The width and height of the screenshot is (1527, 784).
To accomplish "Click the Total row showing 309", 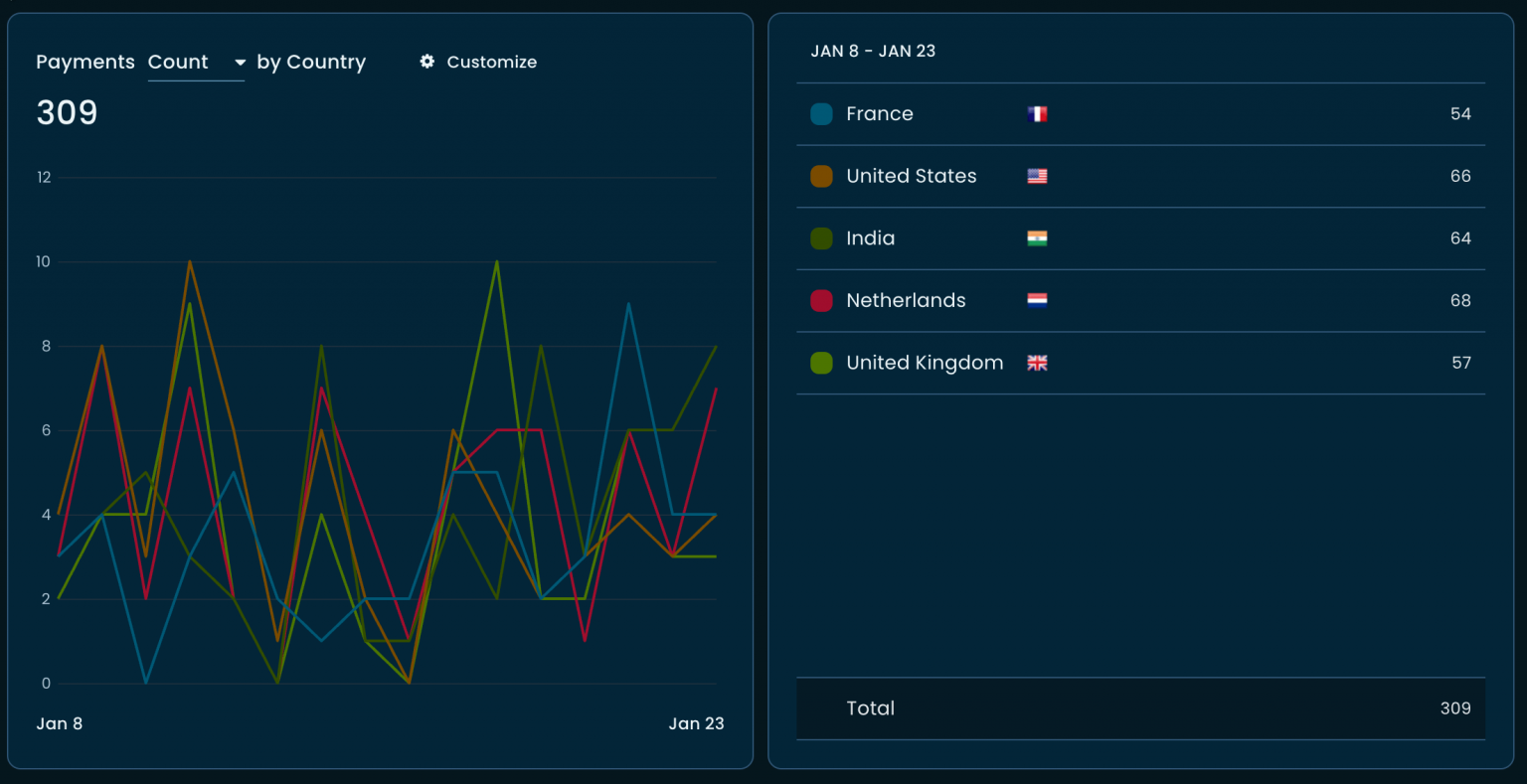I will (x=1141, y=708).
